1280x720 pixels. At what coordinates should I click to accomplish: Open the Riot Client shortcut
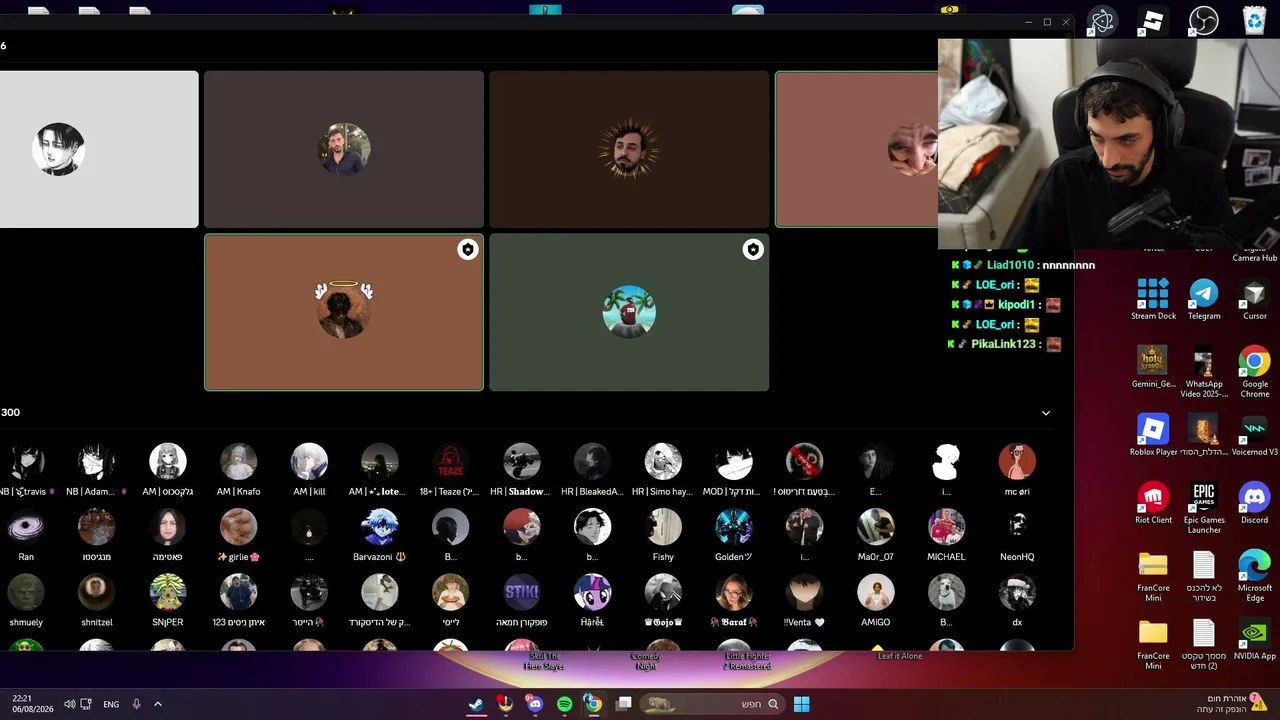click(1153, 503)
